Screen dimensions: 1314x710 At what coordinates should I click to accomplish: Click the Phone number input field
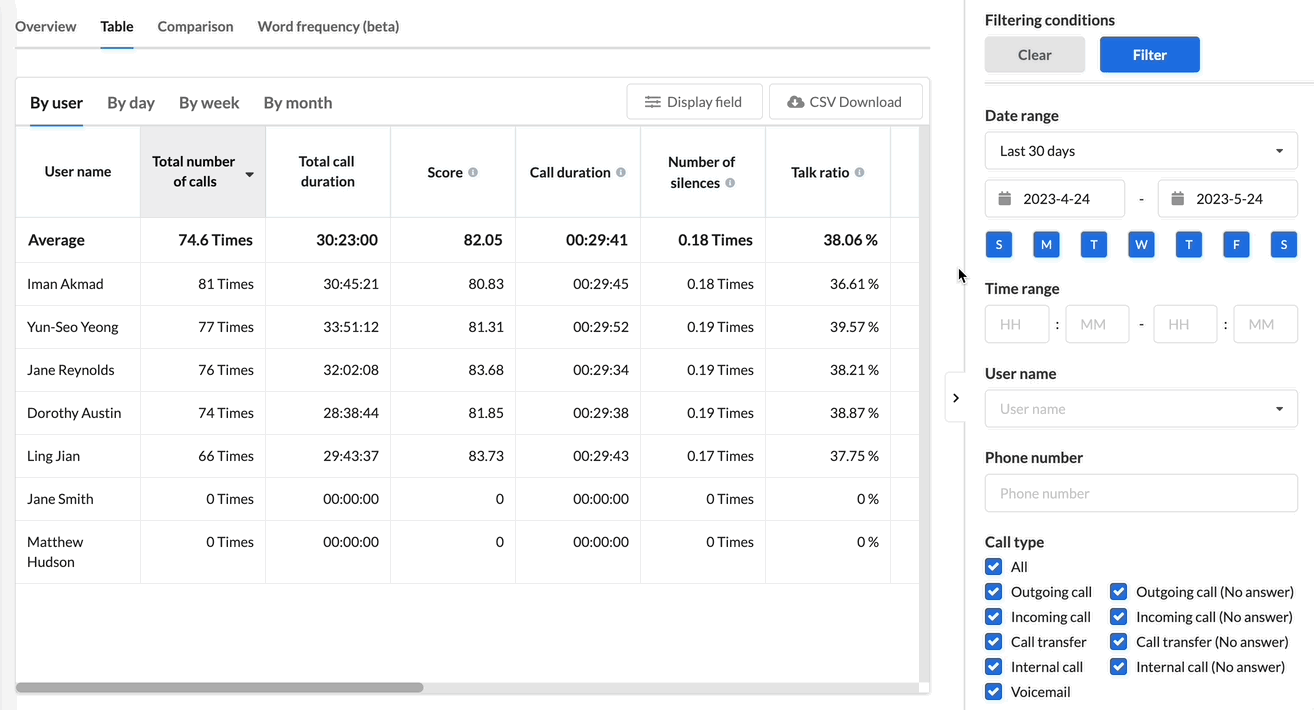(1141, 493)
